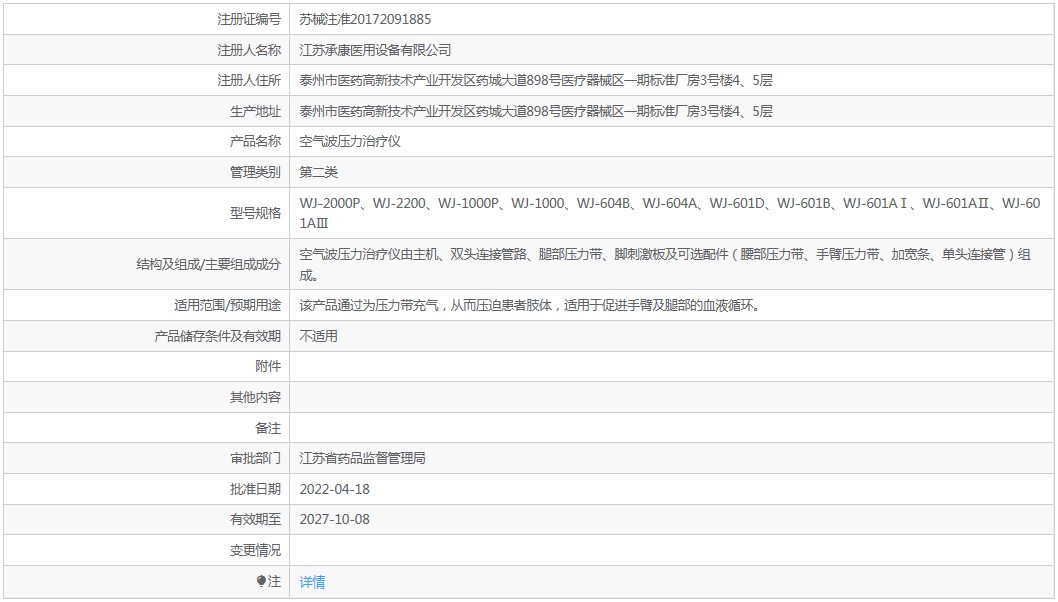
Task: Click the 适用范围/预期用途 label
Action: click(227, 306)
